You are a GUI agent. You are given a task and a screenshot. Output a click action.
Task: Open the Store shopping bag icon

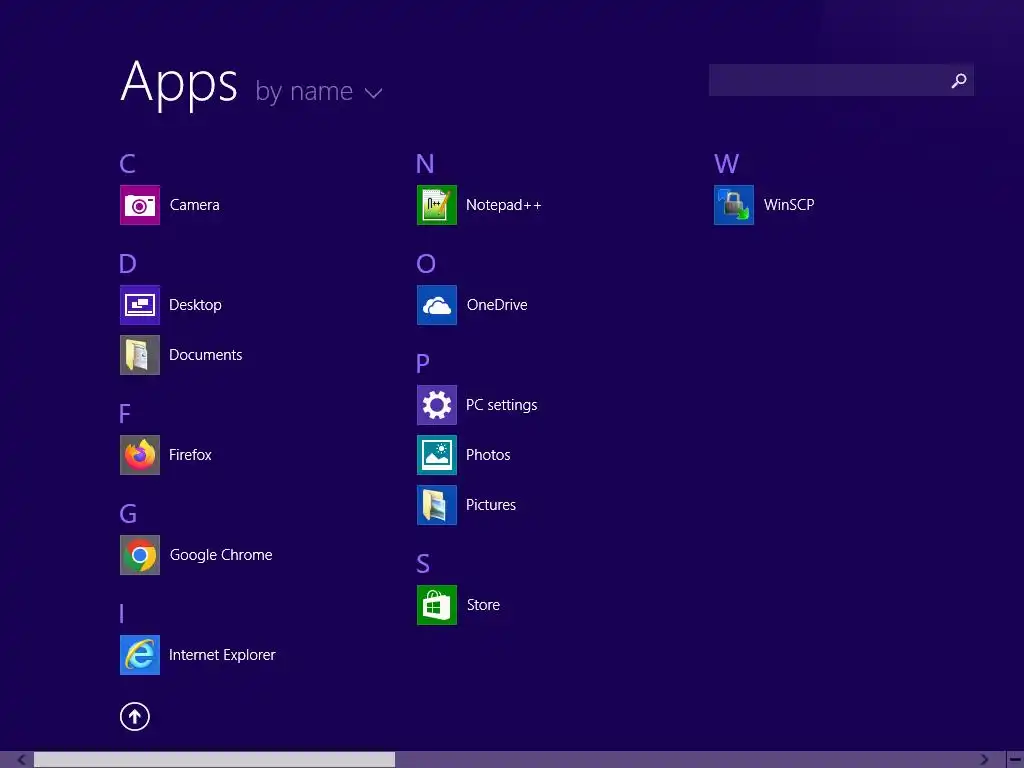(x=437, y=605)
